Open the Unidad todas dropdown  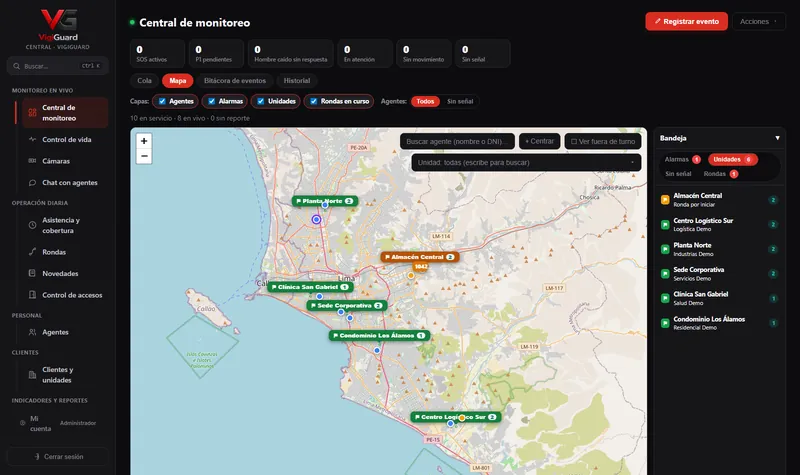coord(526,163)
